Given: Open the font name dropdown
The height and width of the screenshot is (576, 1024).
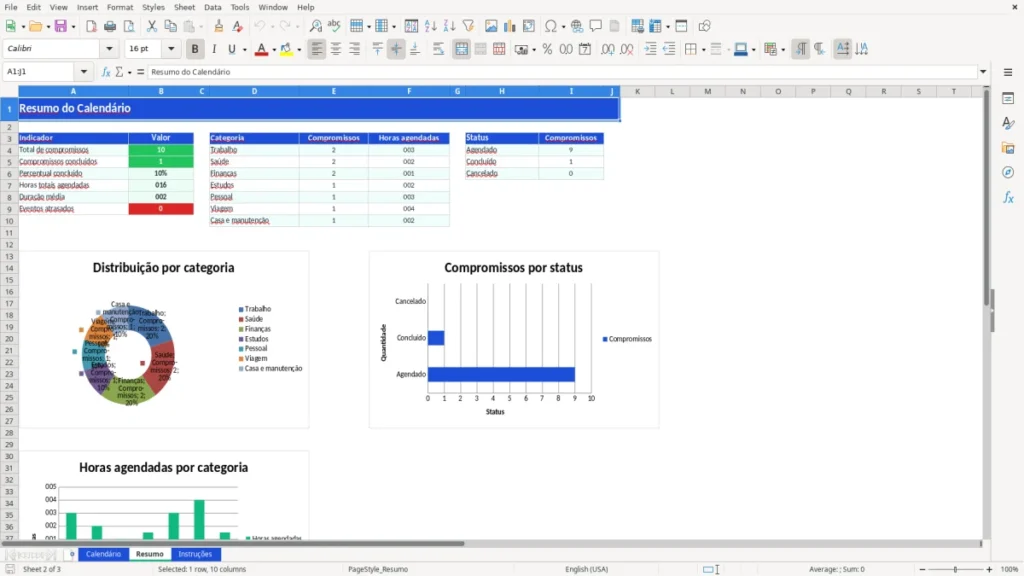Looking at the screenshot, I should 109,49.
